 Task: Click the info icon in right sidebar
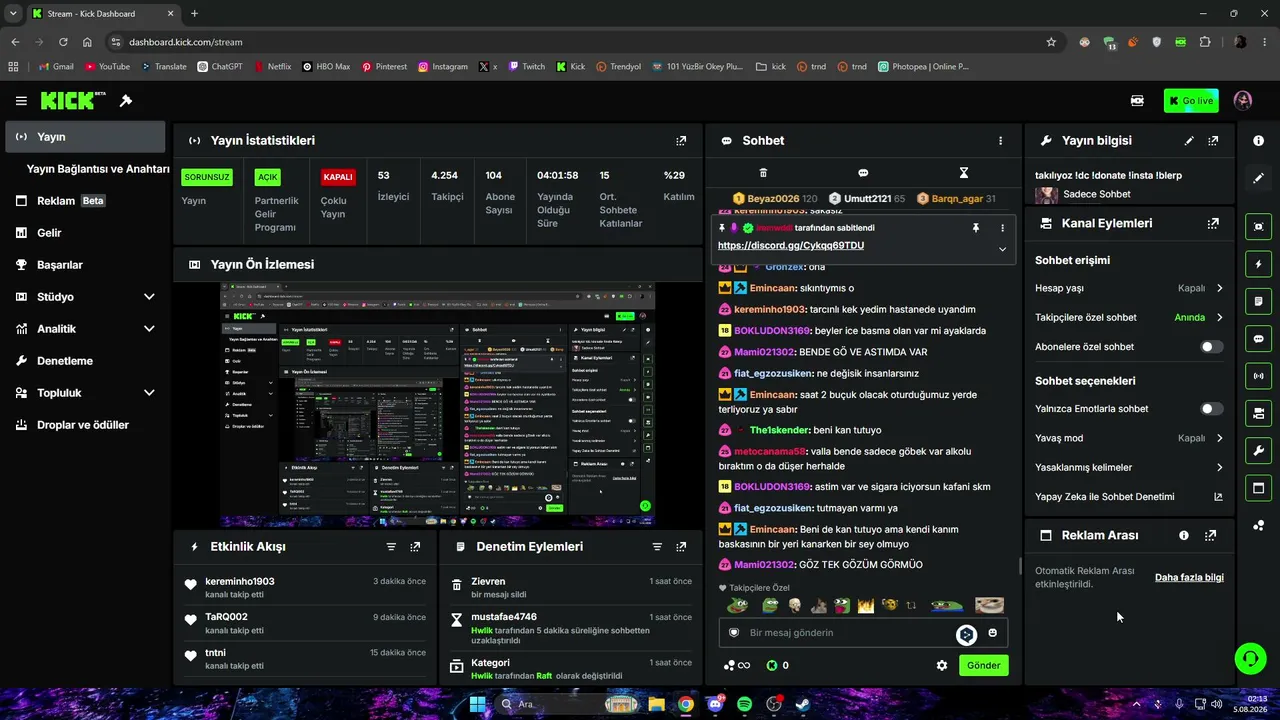1259,141
